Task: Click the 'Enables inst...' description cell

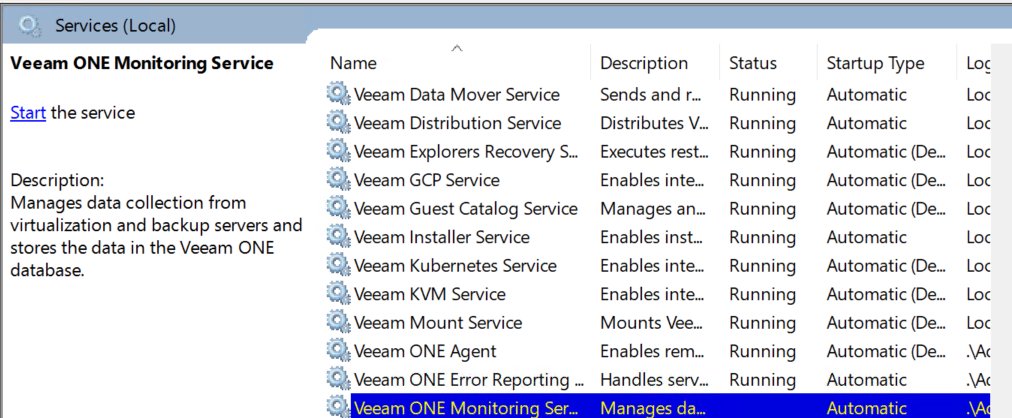Action: [x=652, y=237]
